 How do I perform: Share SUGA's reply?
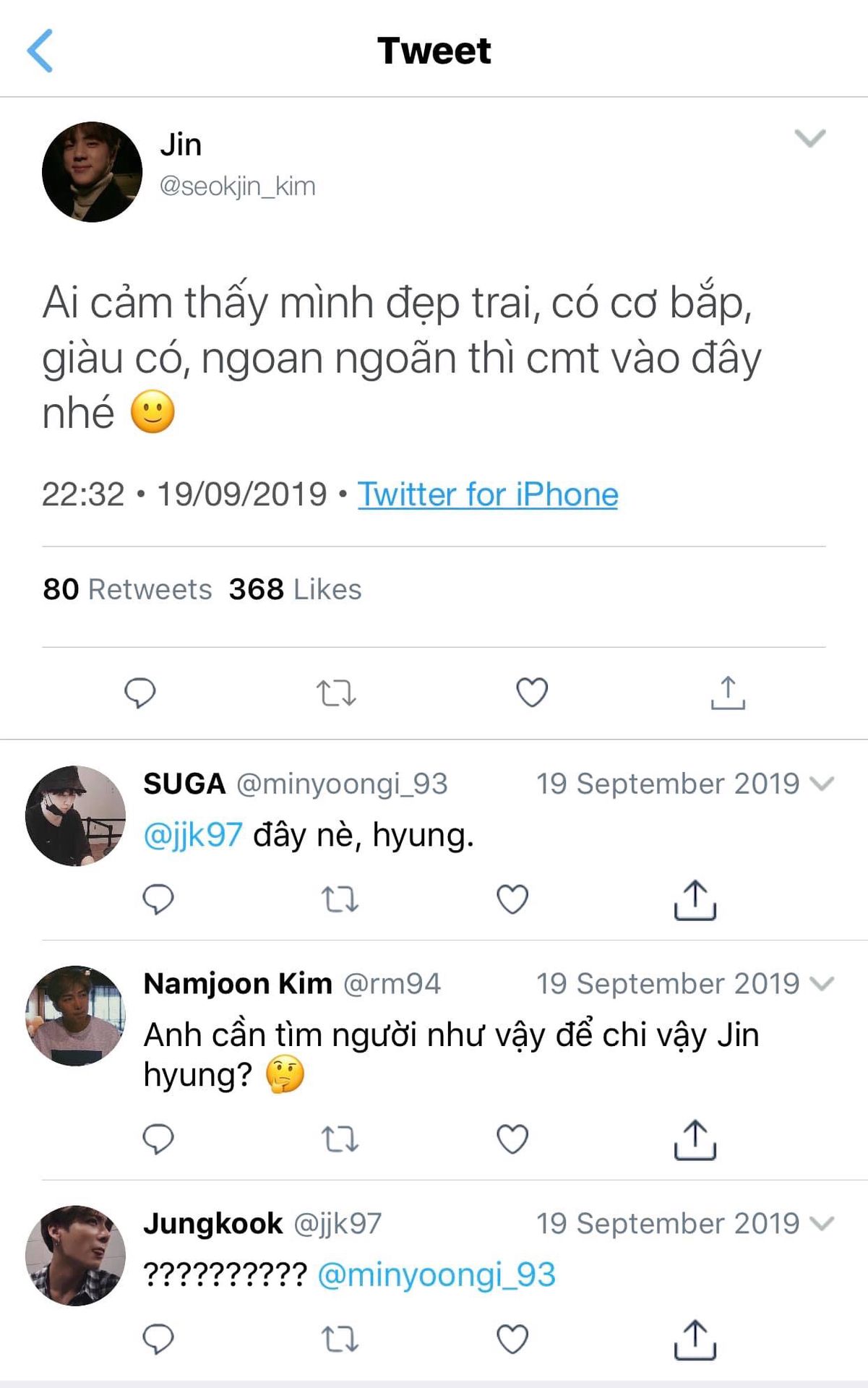pos(695,900)
